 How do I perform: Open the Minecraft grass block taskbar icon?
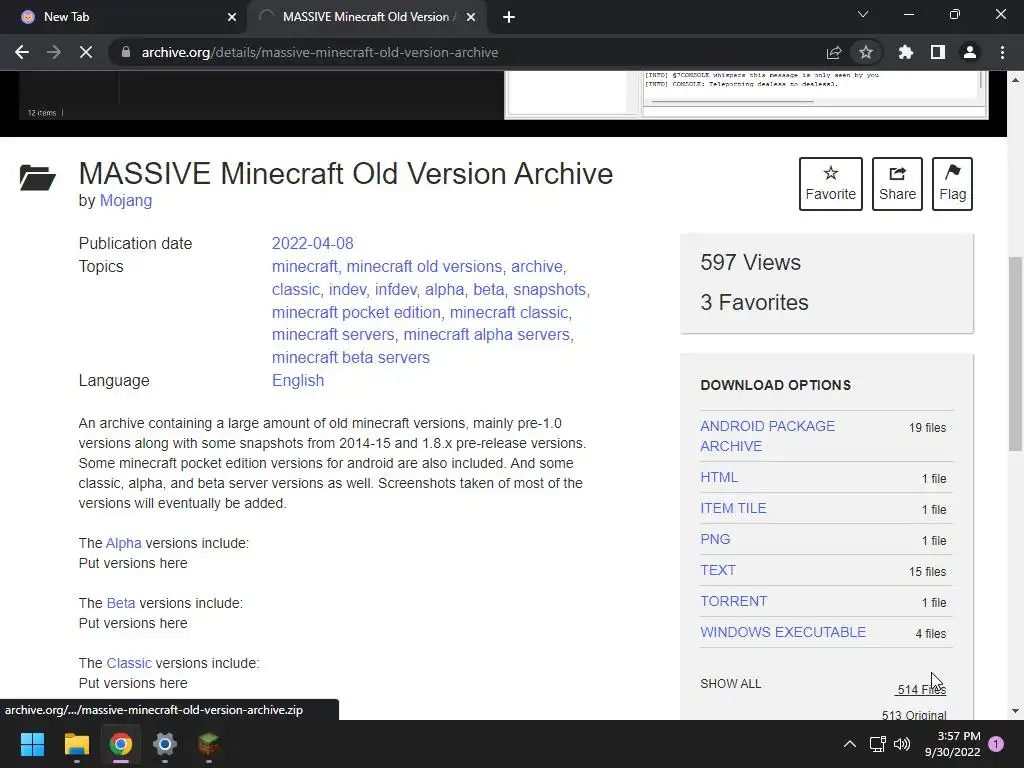click(209, 744)
